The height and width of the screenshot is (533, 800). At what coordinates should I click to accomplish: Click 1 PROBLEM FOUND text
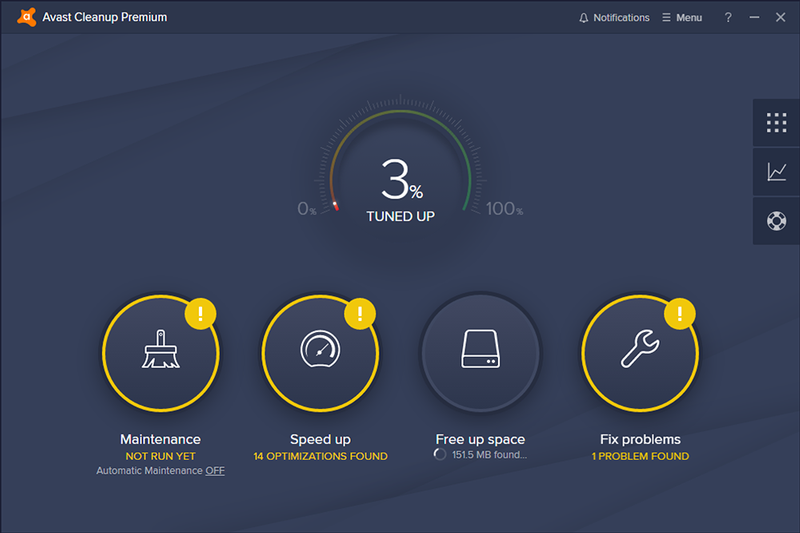point(640,456)
